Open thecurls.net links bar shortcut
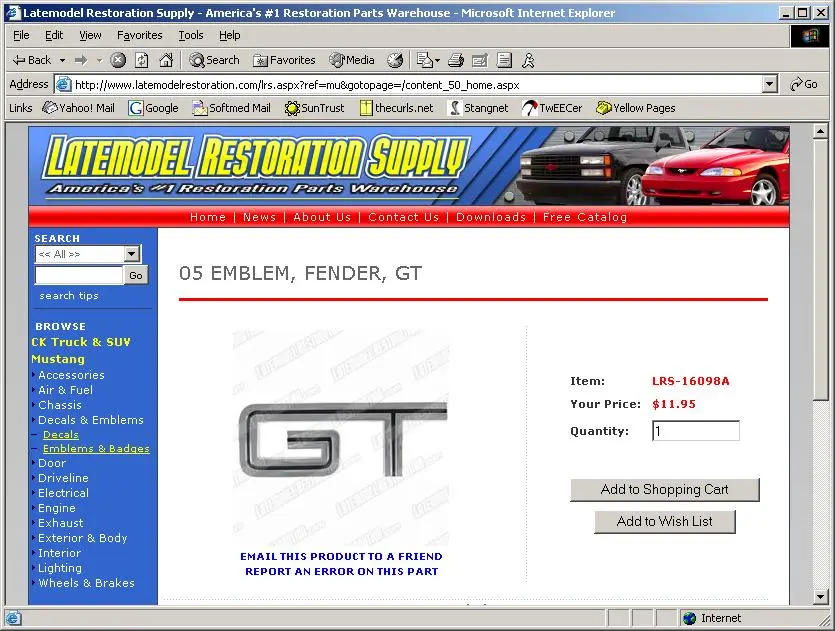 coord(396,108)
